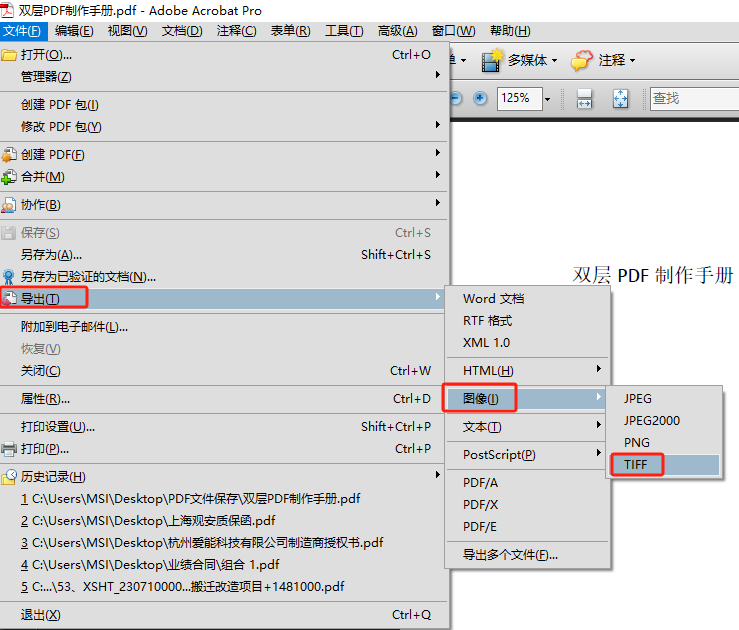Expand the 注释 toolbar dropdown arrow
The width and height of the screenshot is (739, 630).
point(632,60)
